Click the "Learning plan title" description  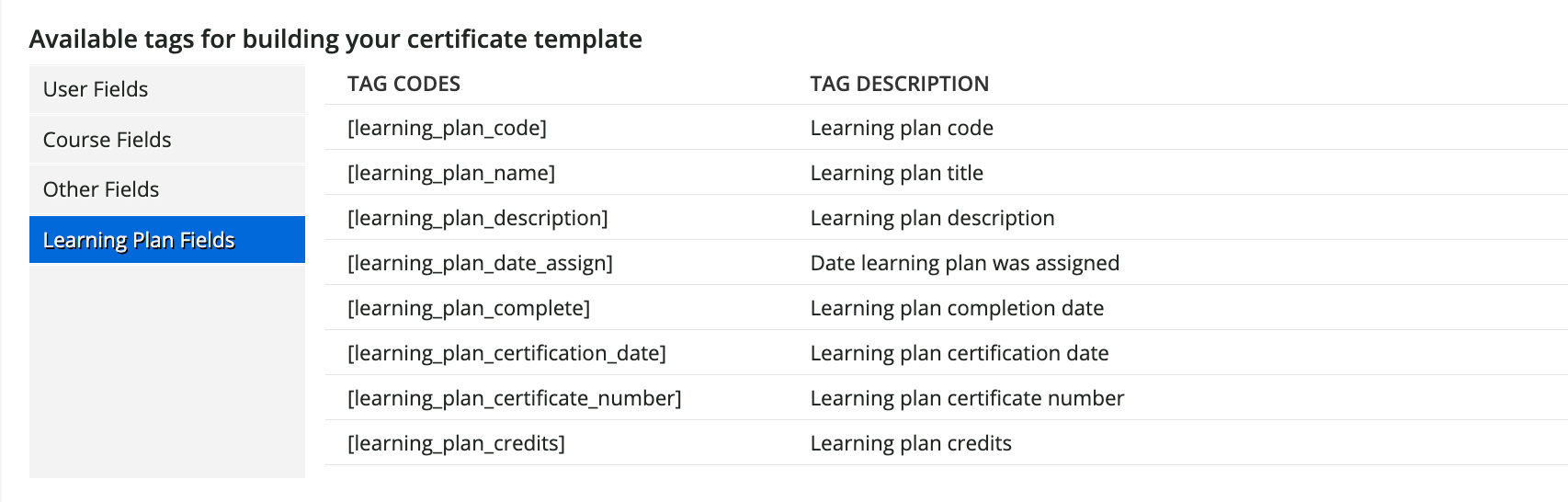tap(896, 173)
